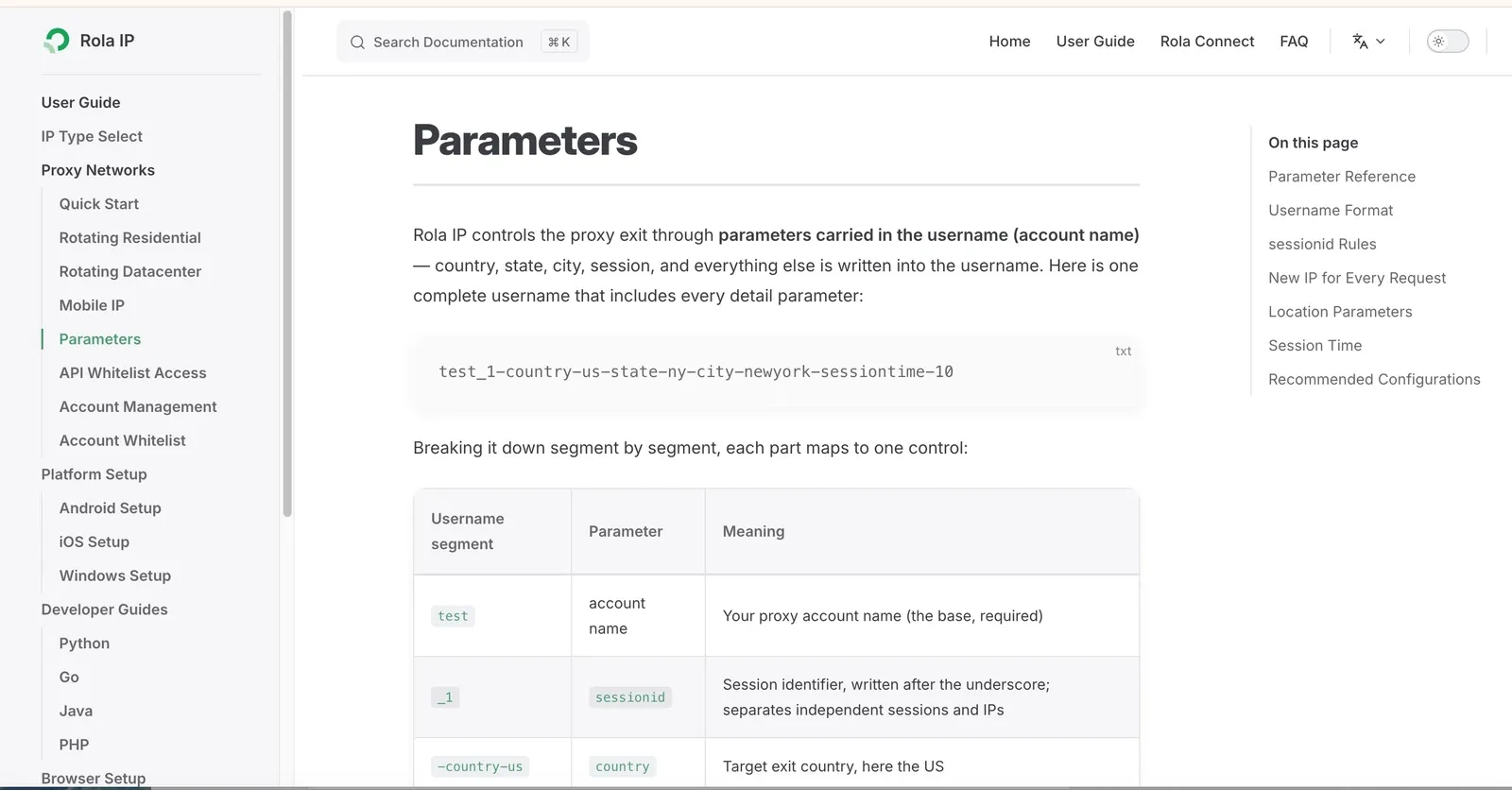Click the 'Parameter' column header
Viewport: 1512px width, 790px height.
[x=638, y=531]
